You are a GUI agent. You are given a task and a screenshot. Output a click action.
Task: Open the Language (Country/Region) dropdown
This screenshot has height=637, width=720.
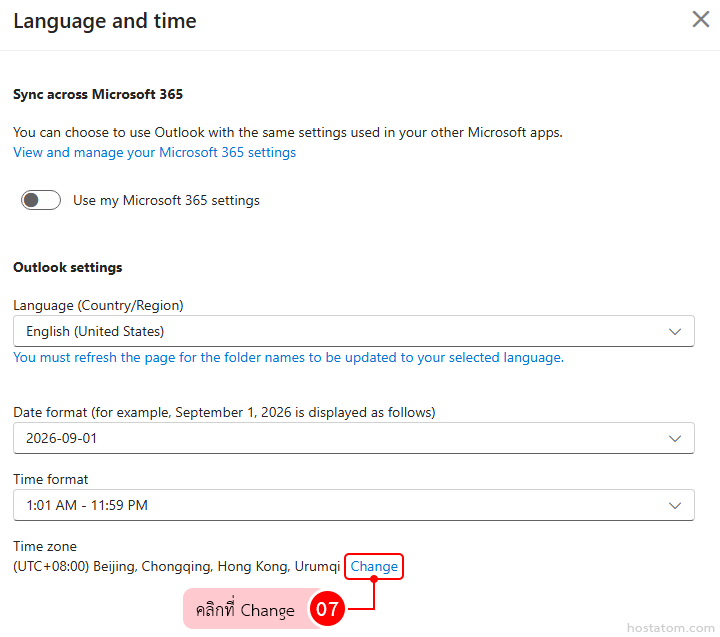(354, 331)
